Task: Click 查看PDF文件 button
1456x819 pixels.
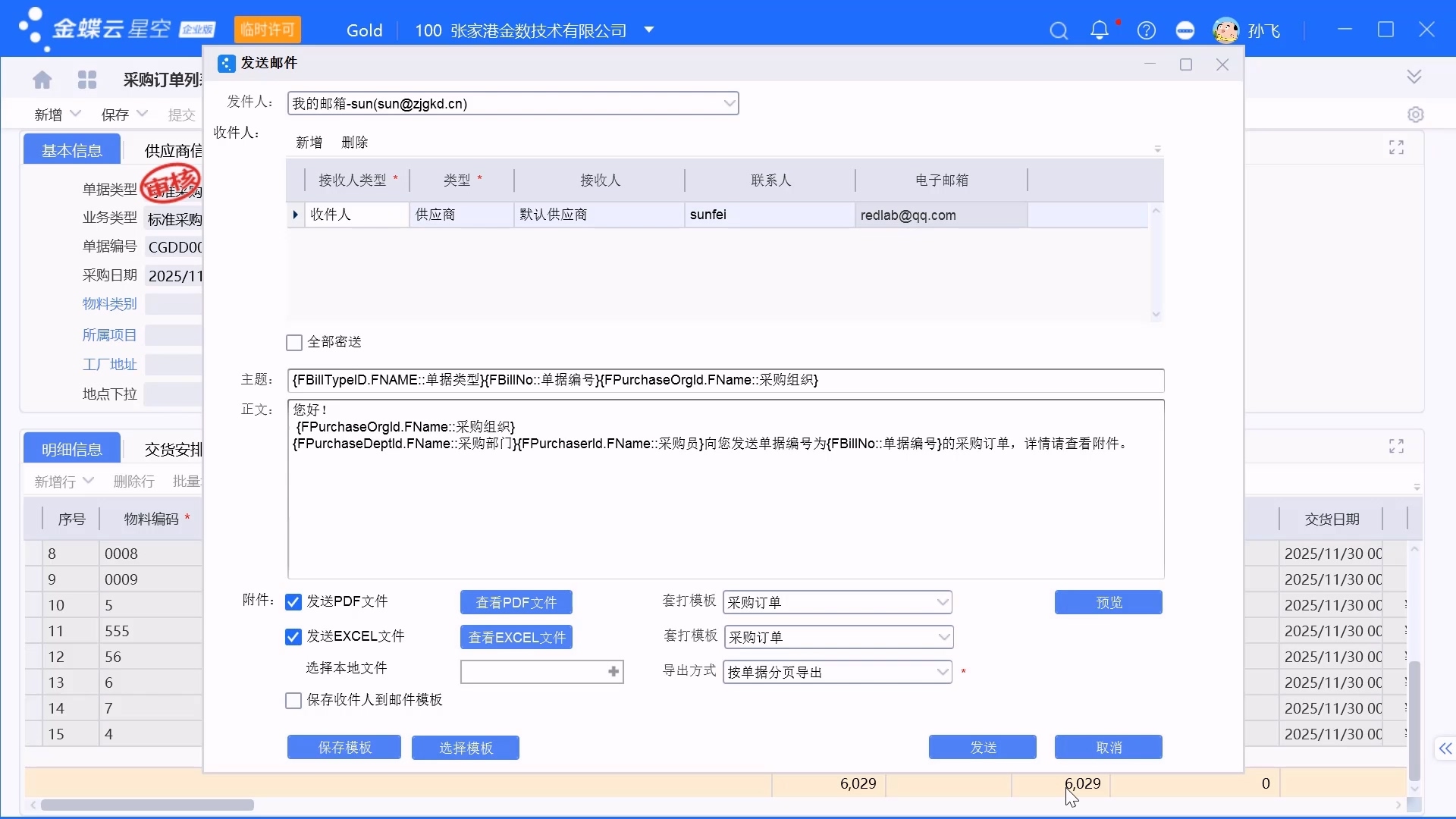Action: coord(516,602)
